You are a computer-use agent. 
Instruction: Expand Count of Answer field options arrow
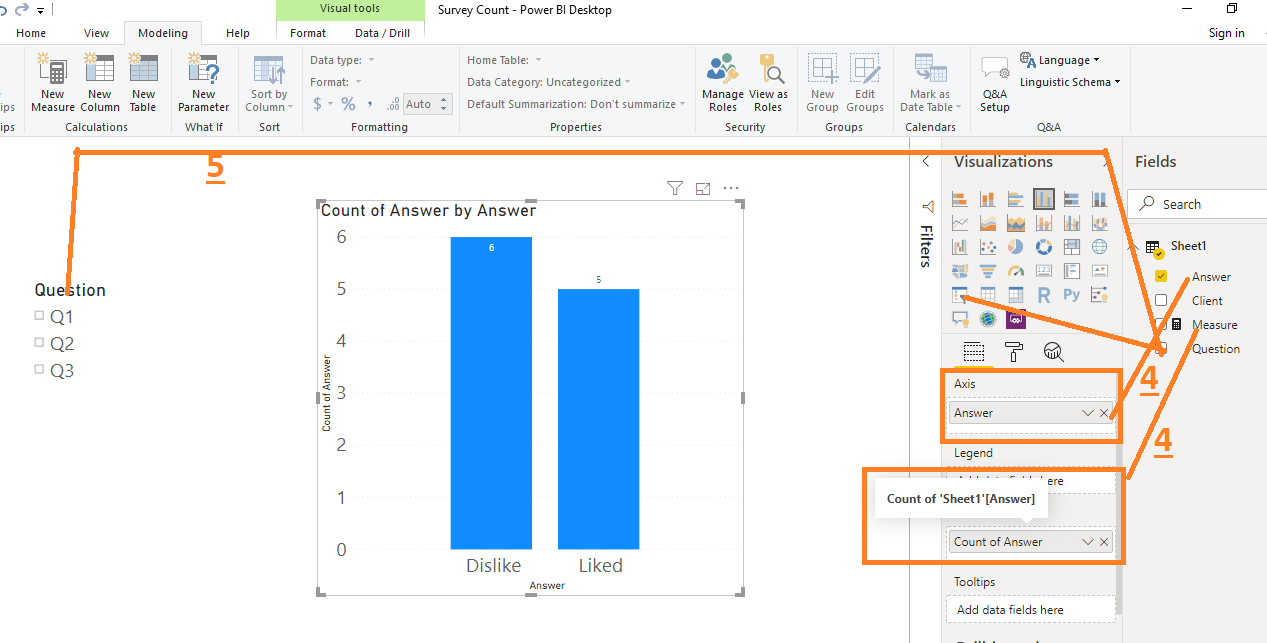[1087, 542]
